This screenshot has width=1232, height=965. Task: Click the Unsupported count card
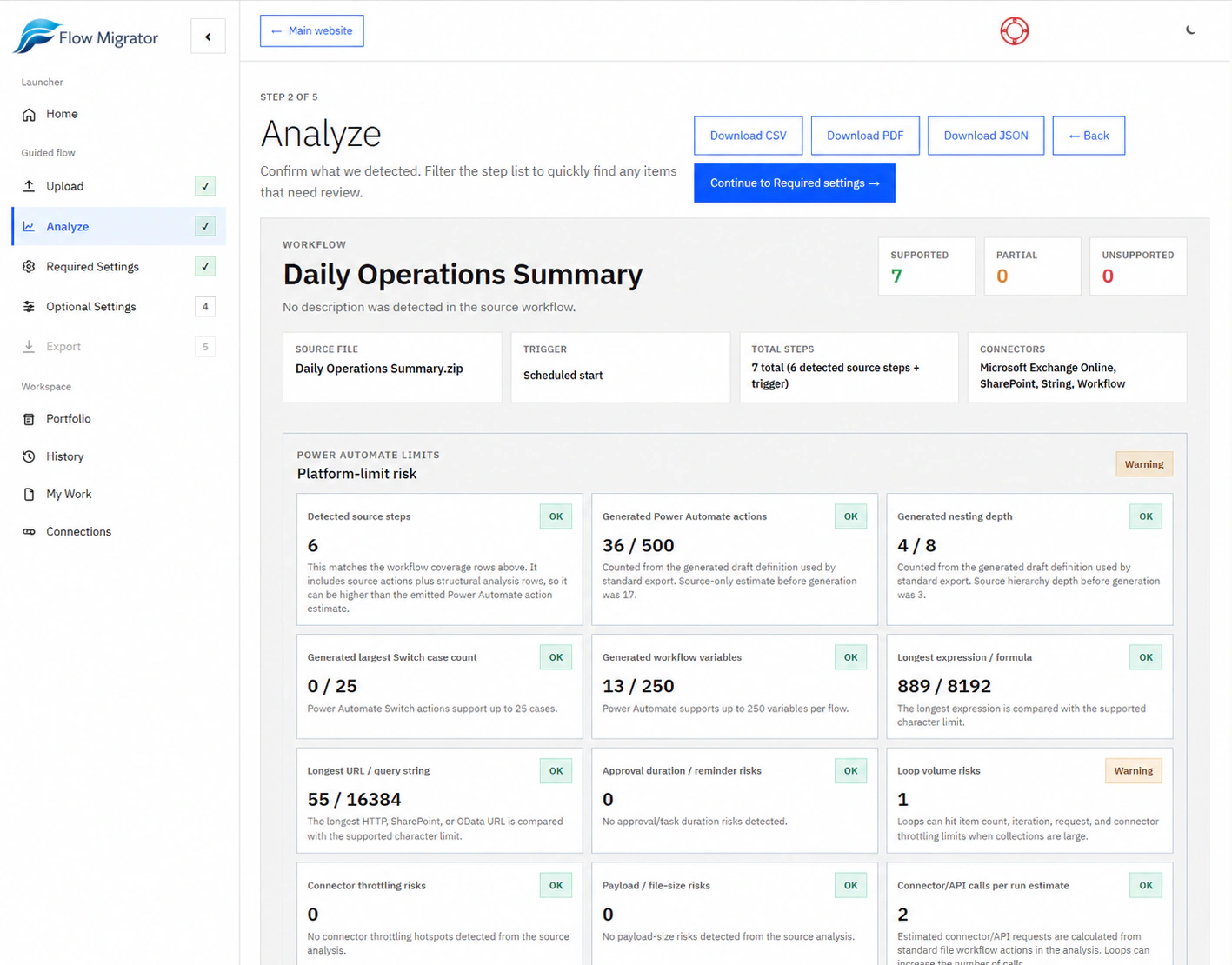tap(1138, 266)
